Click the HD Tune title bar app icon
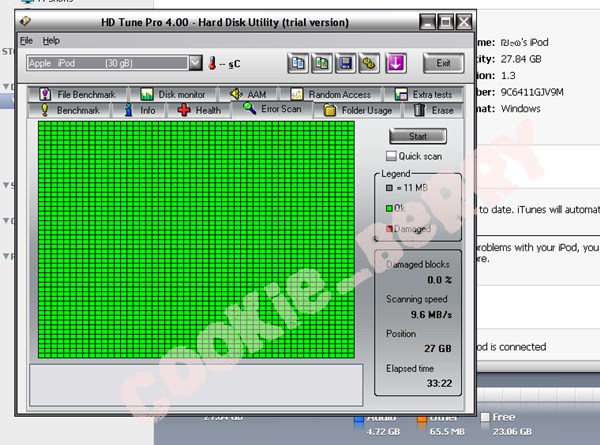The height and width of the screenshot is (445, 600). click(x=29, y=19)
